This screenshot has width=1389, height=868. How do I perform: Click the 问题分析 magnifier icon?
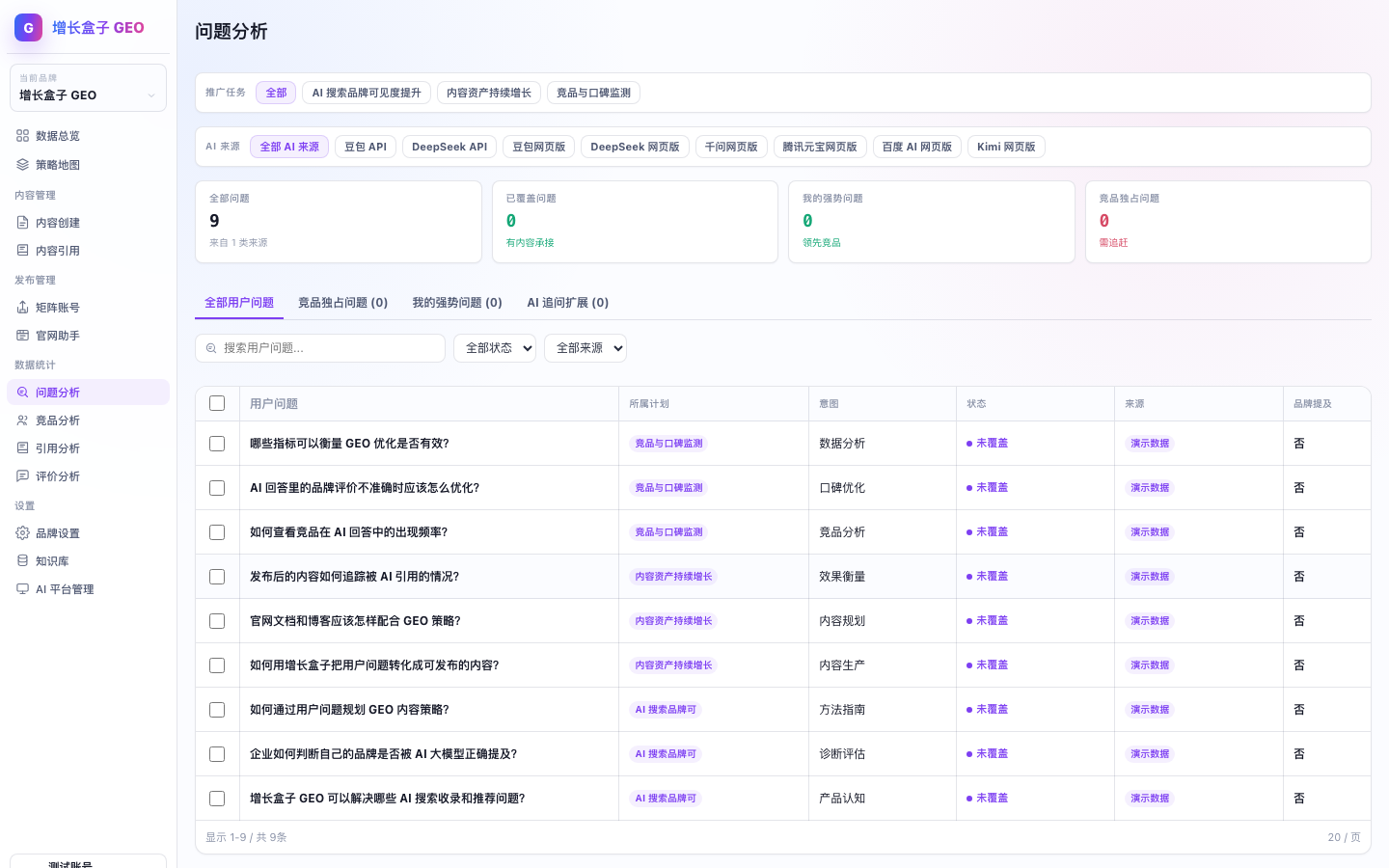coord(23,393)
